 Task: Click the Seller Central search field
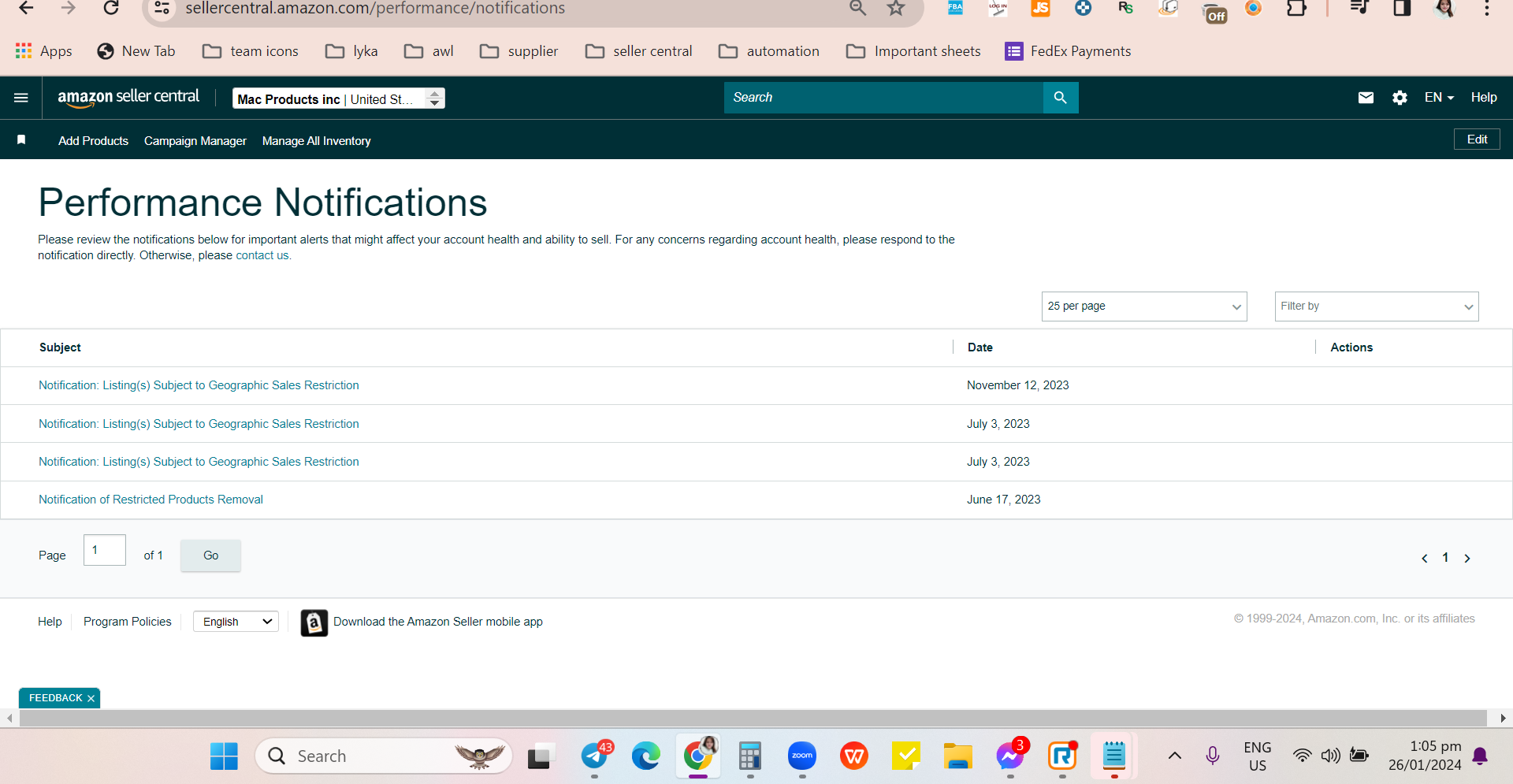pos(883,98)
